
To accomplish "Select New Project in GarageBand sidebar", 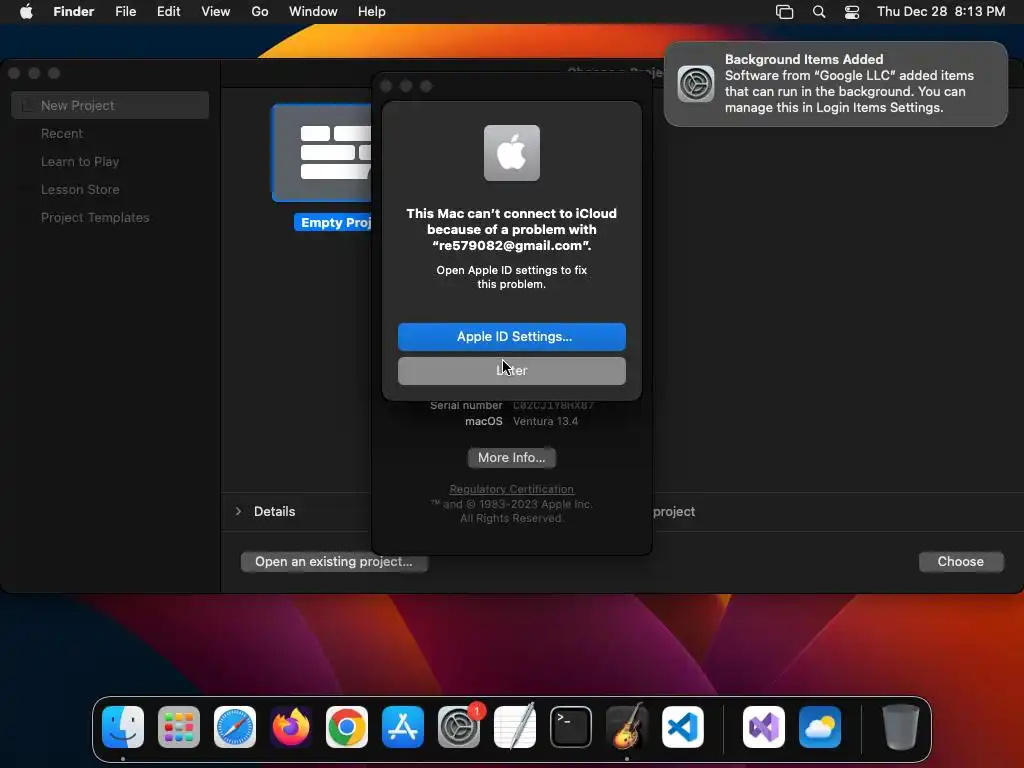I will pyautogui.click(x=110, y=105).
